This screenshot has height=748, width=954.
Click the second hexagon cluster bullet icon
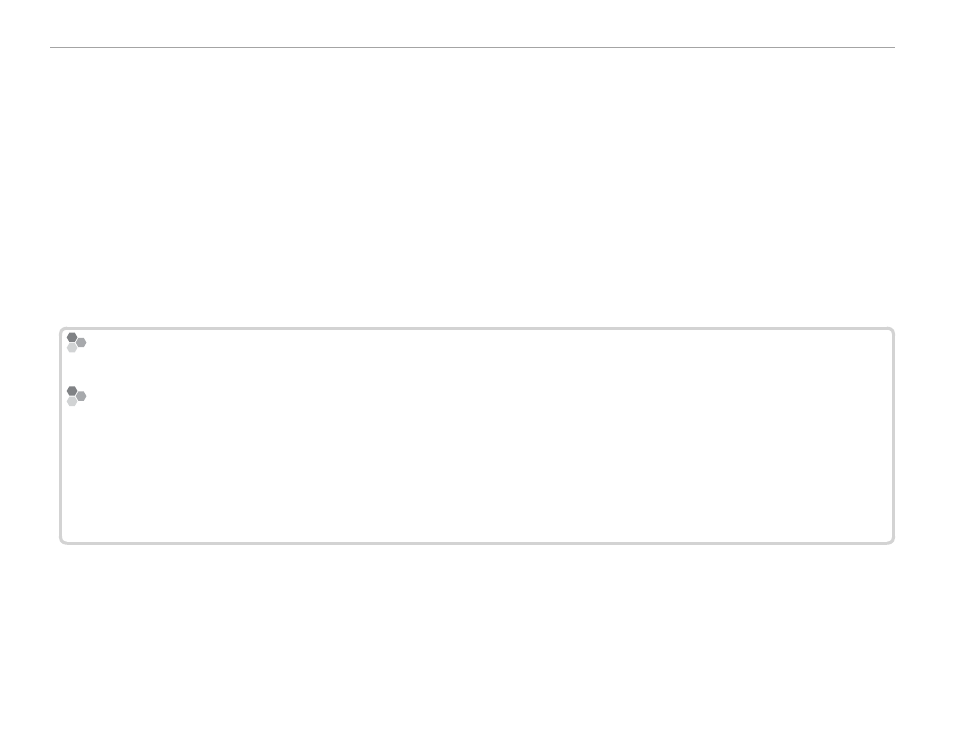[x=76, y=396]
